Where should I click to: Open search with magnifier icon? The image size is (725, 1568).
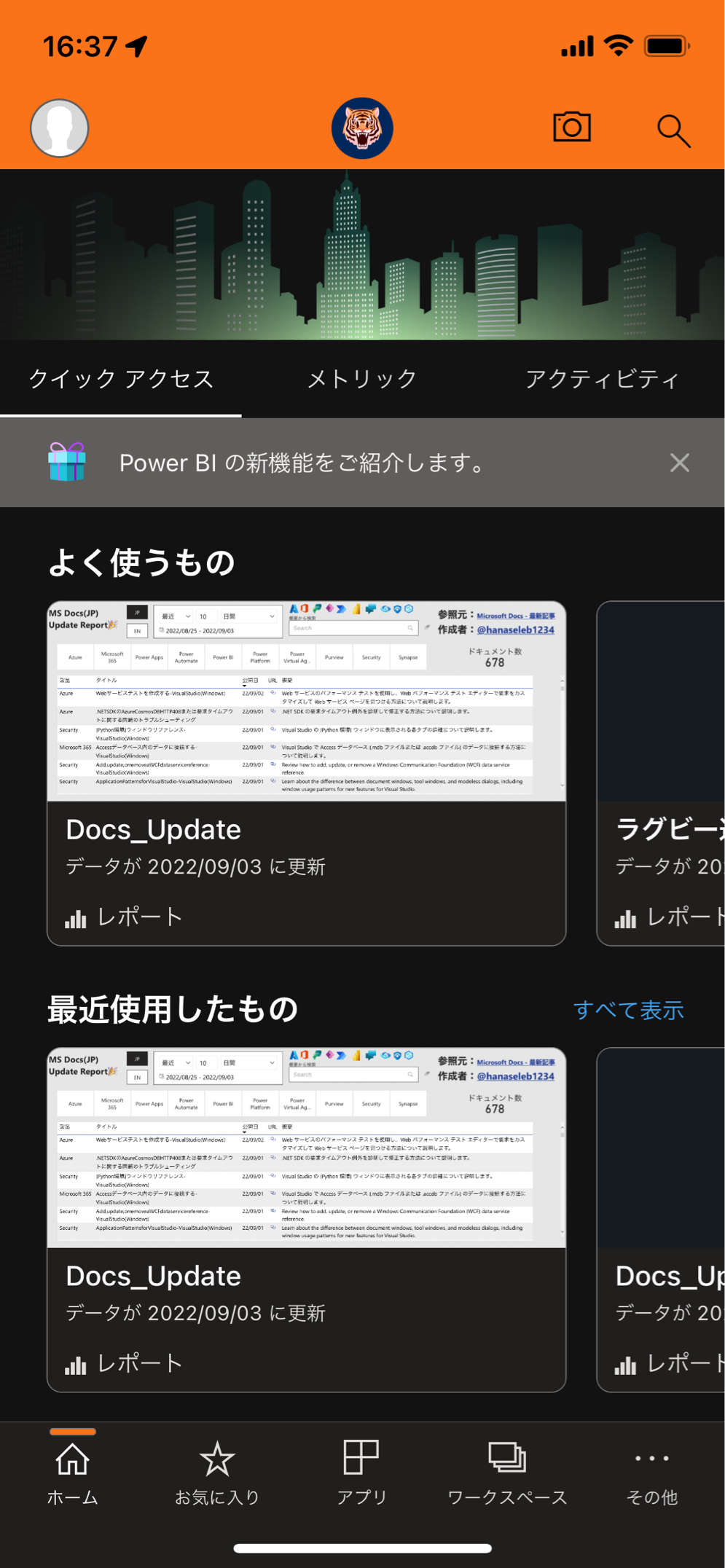(673, 131)
